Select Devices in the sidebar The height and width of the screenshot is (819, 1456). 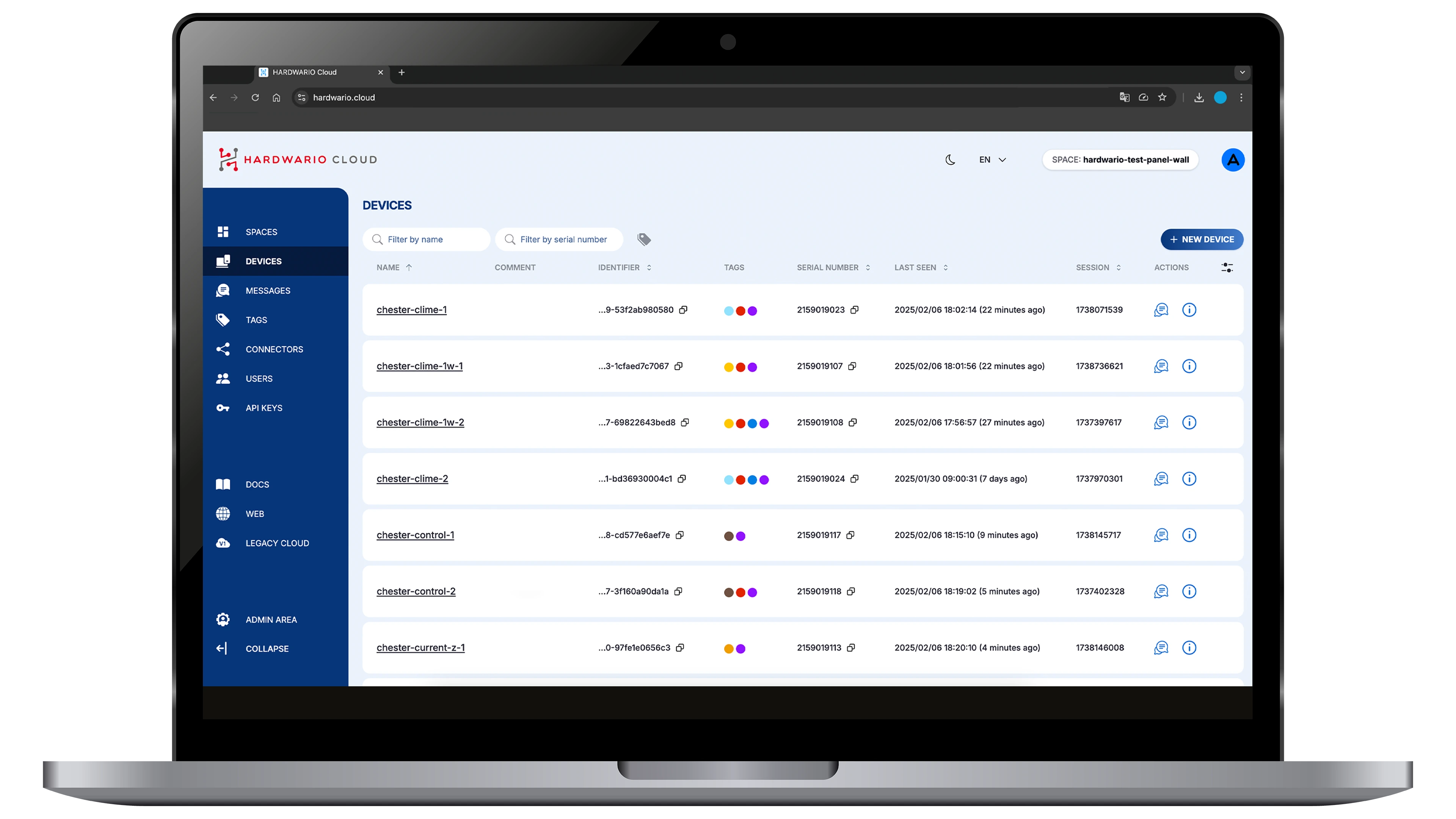click(x=275, y=261)
